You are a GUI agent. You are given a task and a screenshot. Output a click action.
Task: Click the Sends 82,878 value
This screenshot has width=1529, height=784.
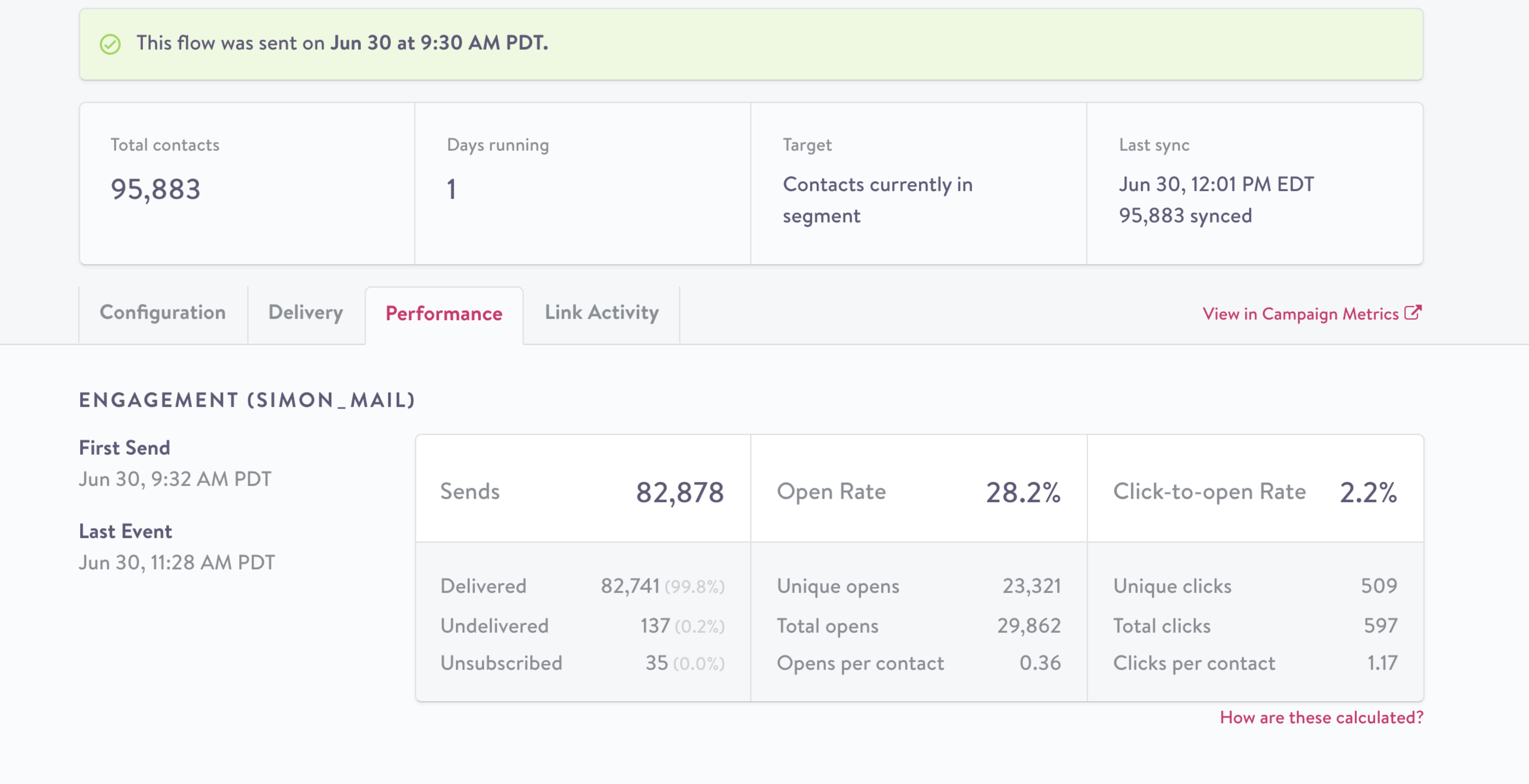(680, 492)
